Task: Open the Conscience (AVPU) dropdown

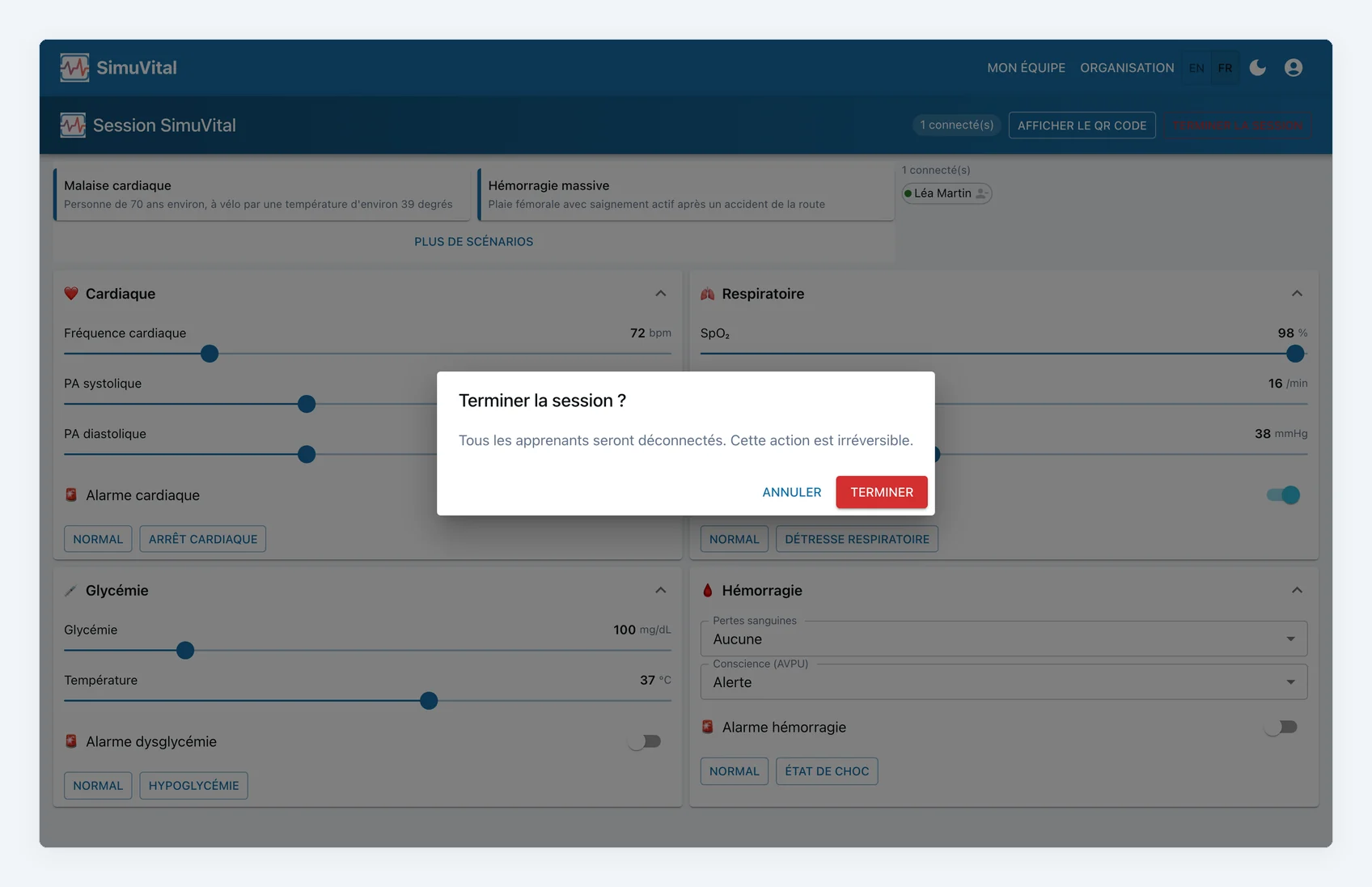Action: click(x=1003, y=681)
